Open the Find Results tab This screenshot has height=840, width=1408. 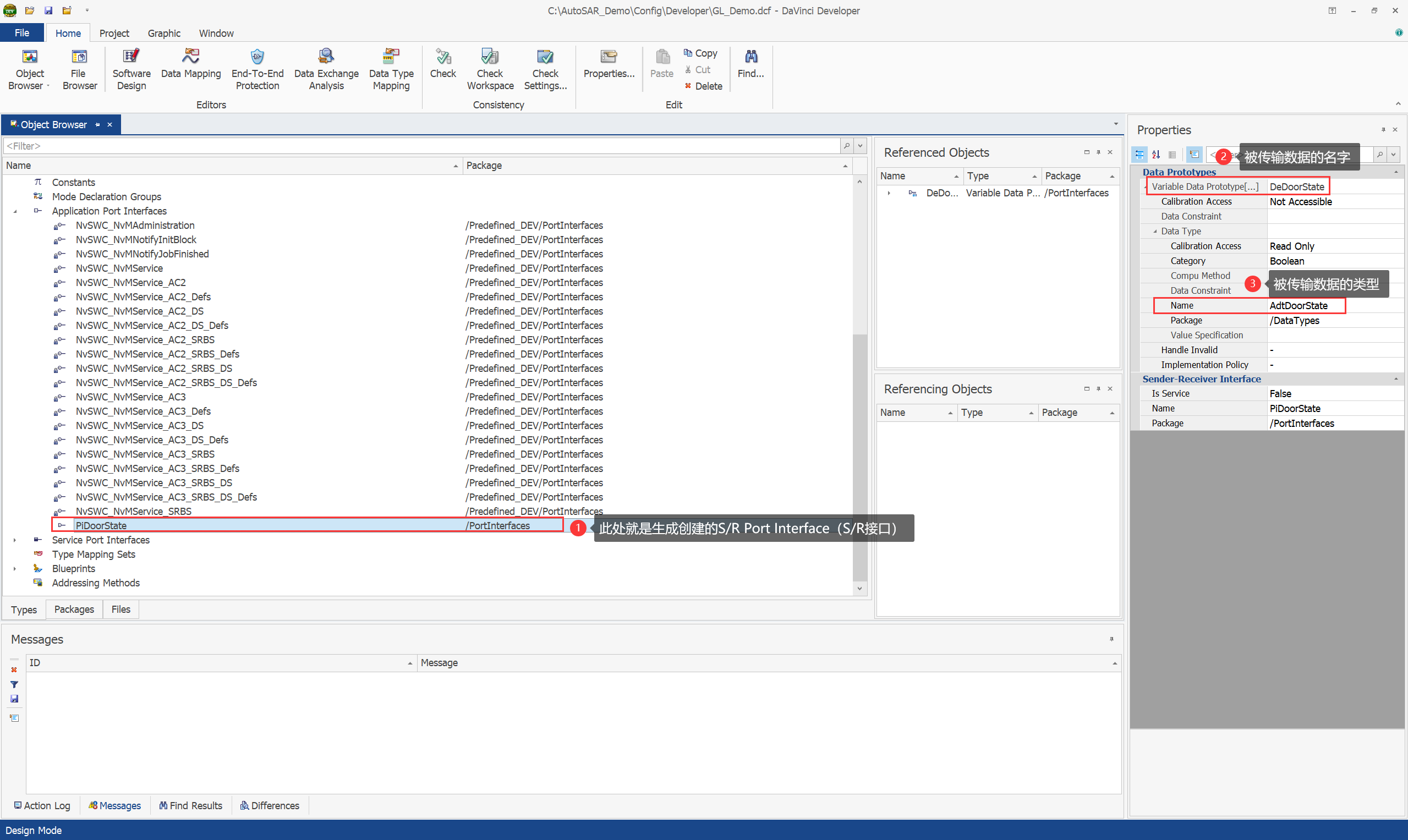click(190, 805)
